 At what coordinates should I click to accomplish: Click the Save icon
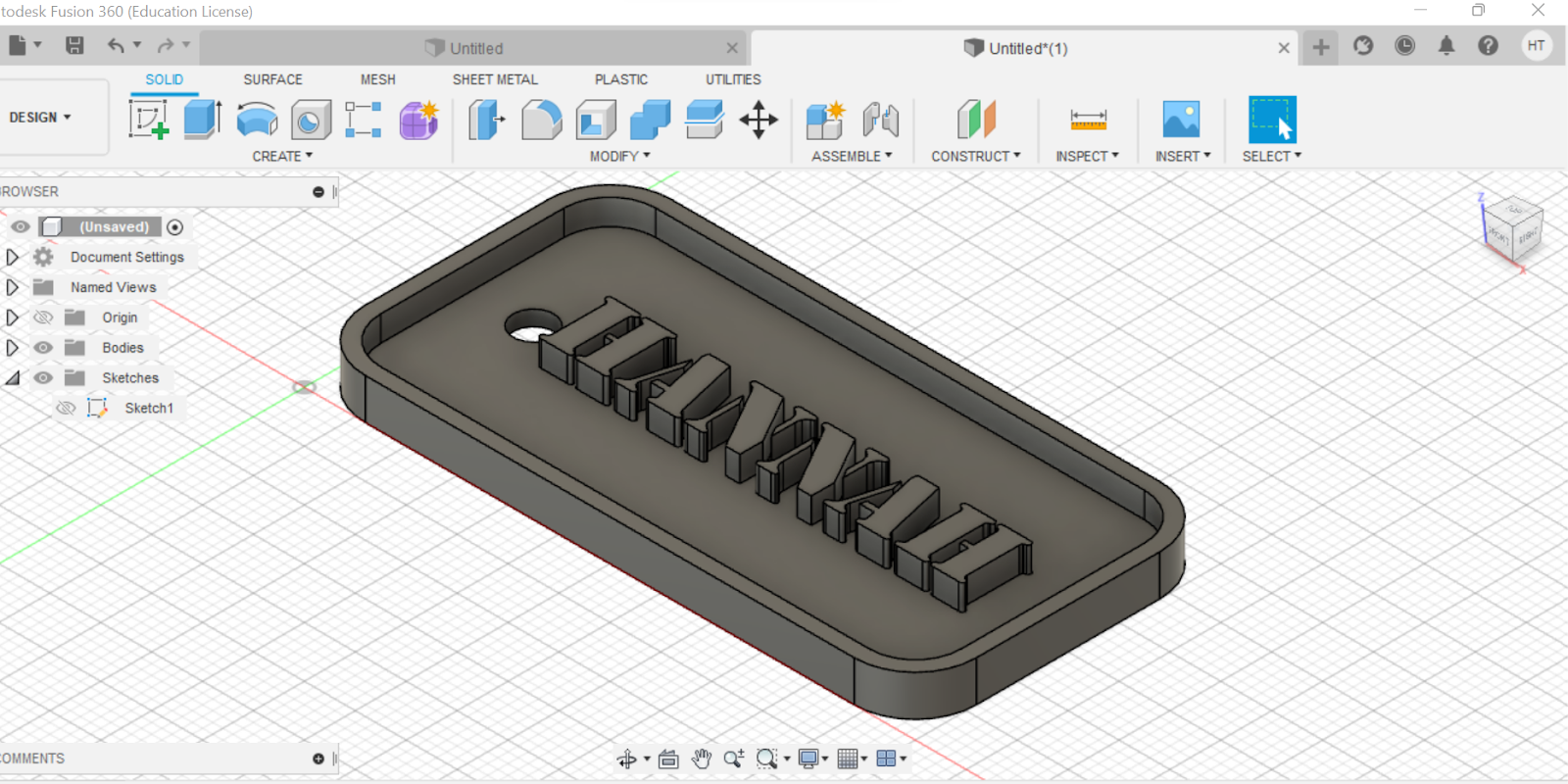click(x=74, y=45)
